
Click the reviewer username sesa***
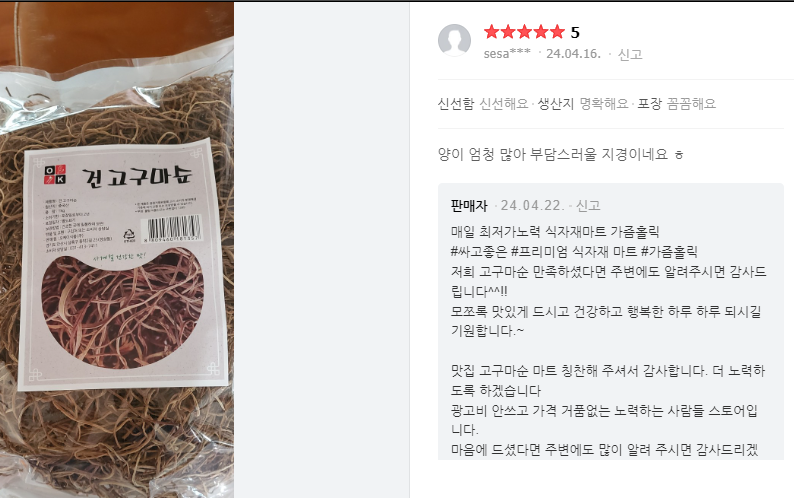point(507,54)
